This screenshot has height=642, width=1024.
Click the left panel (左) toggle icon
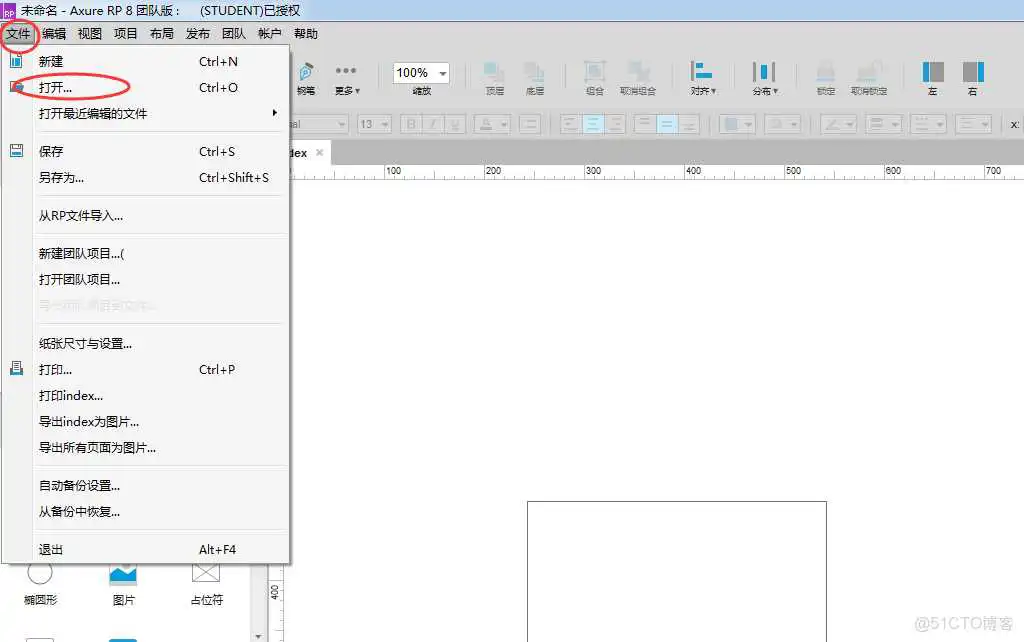(932, 74)
